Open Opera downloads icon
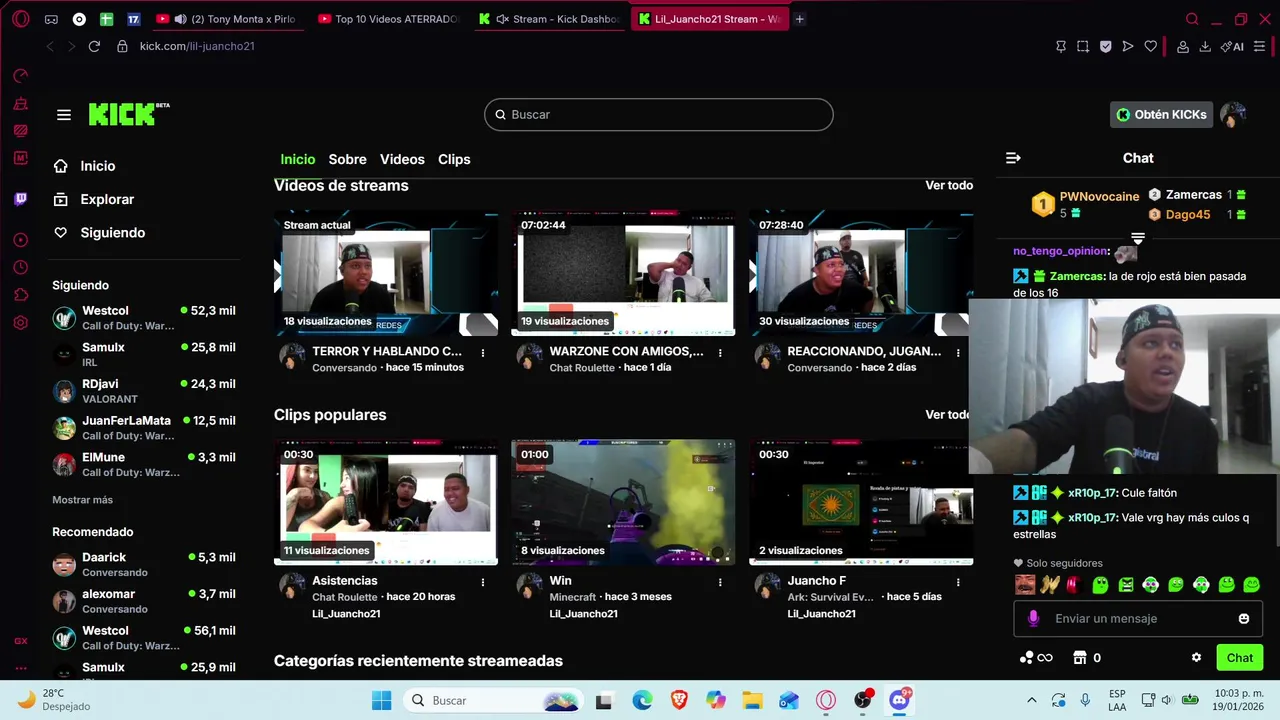Screen dimensions: 1280x720 1205,46
